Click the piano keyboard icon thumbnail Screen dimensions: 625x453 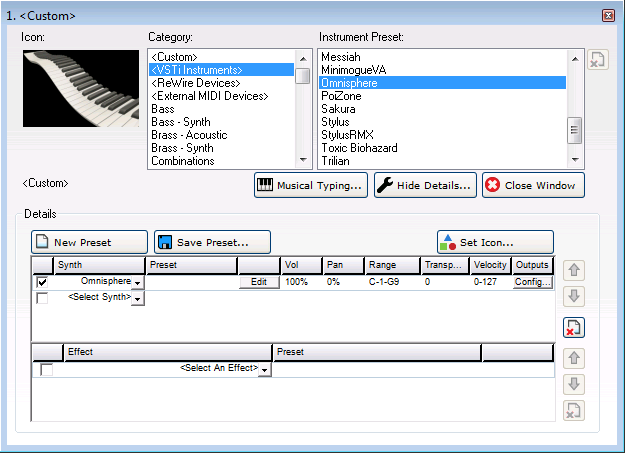tap(81, 89)
